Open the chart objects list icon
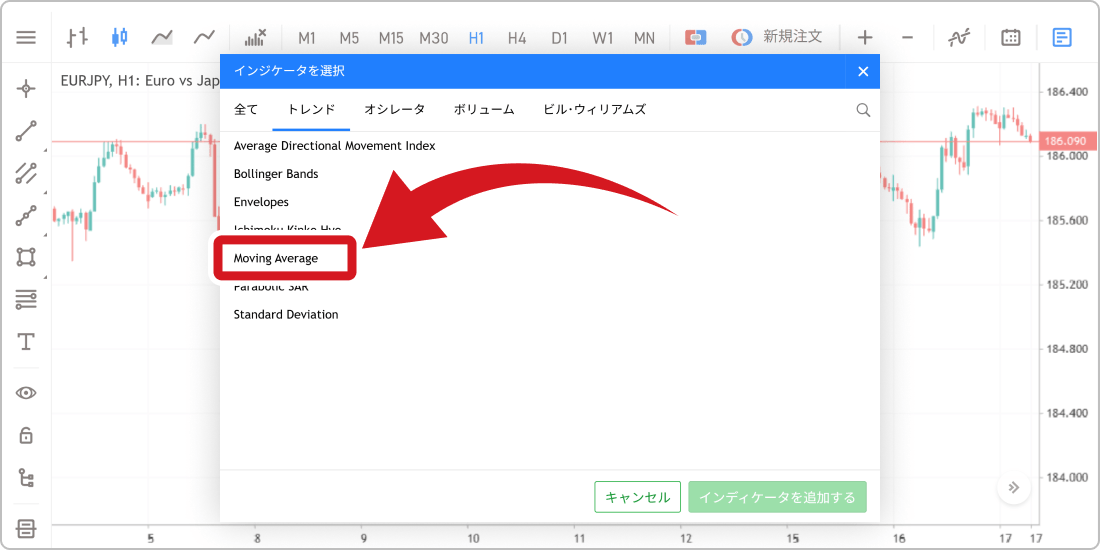The height and width of the screenshot is (550, 1100). point(959,37)
